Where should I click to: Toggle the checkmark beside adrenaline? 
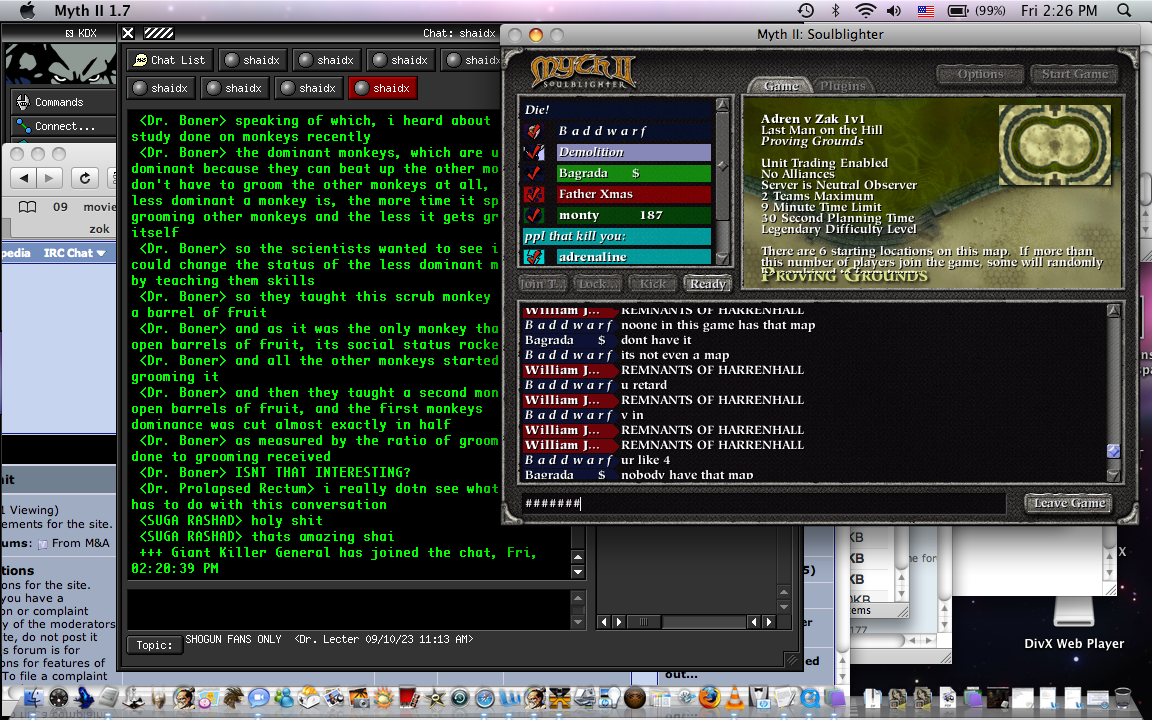tap(534, 257)
